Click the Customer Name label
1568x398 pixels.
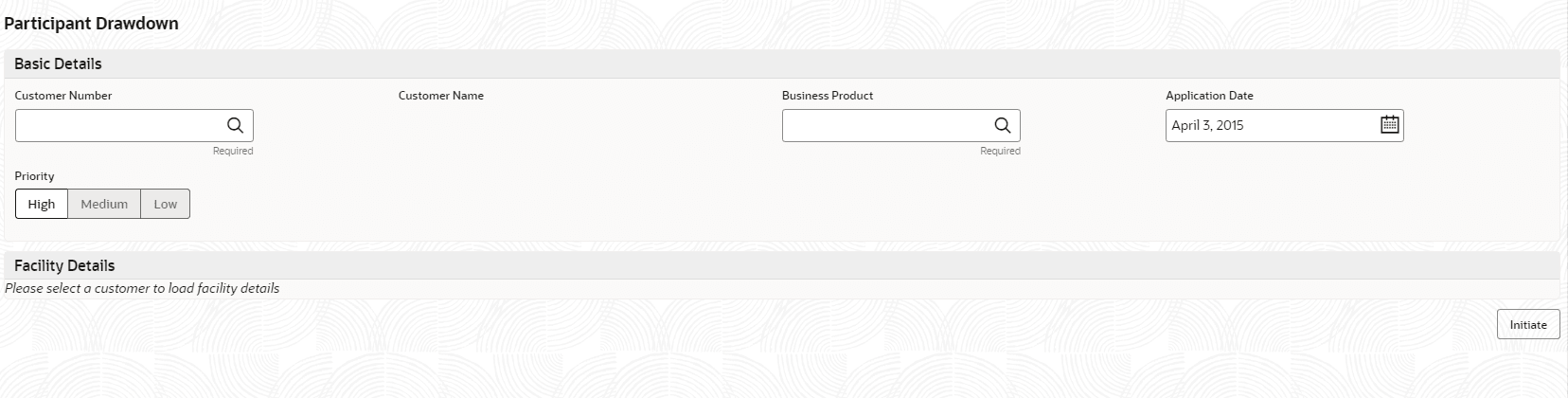click(441, 96)
